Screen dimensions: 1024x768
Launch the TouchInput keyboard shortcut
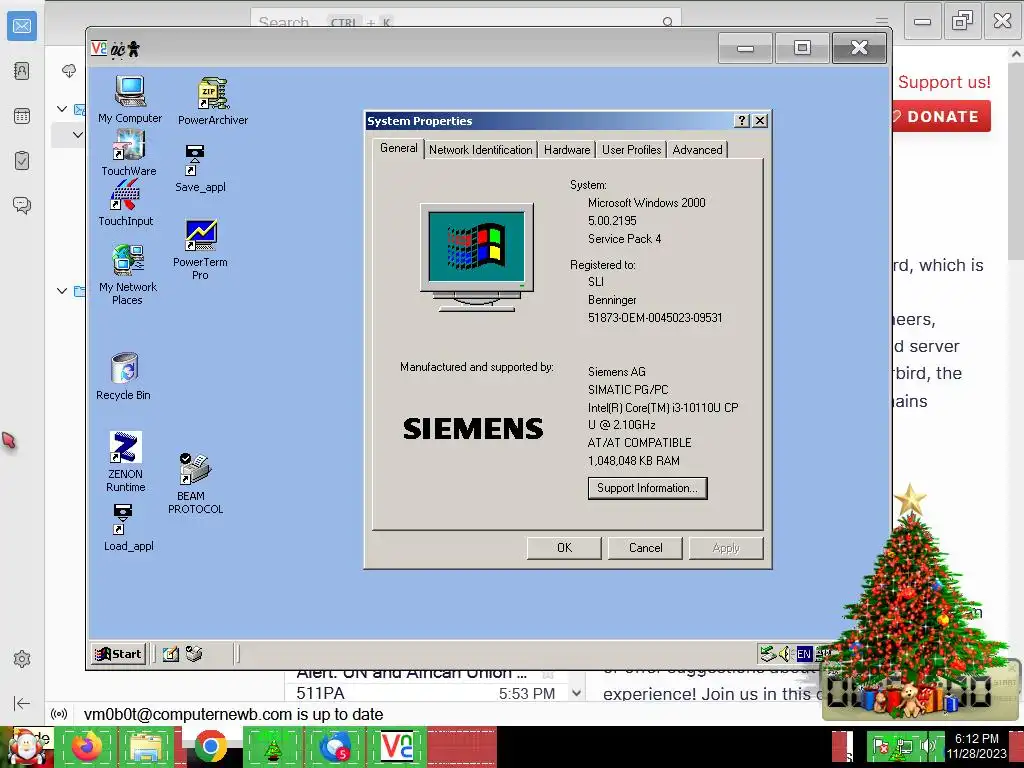point(125,203)
